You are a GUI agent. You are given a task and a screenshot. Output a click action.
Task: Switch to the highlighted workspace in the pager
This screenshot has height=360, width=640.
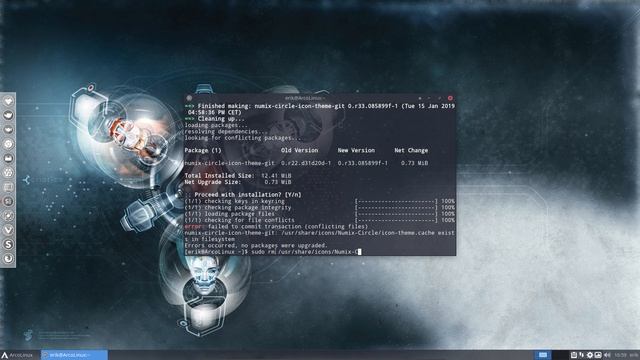(543, 355)
